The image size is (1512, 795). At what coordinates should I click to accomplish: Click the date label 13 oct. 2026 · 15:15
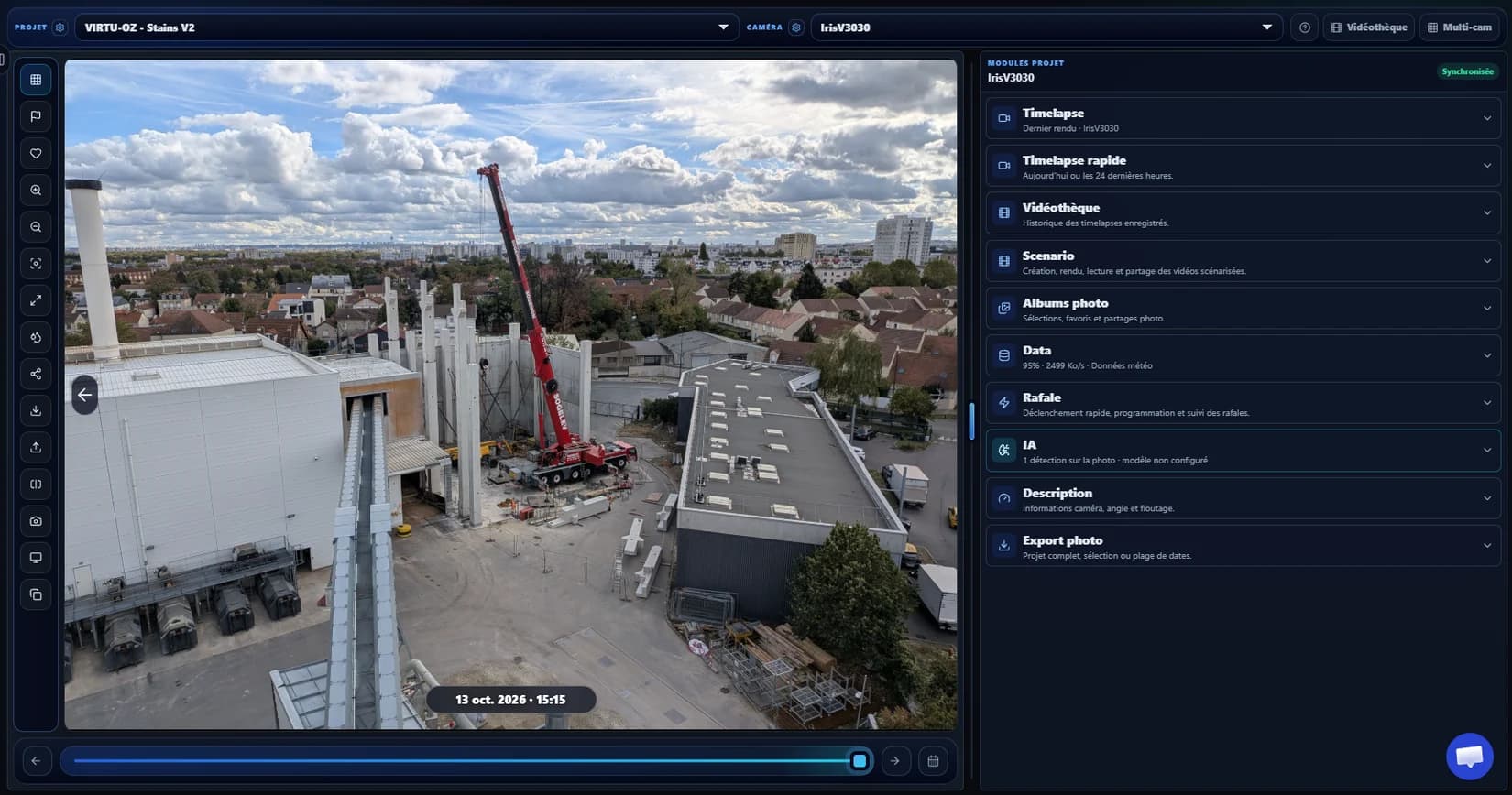click(510, 700)
